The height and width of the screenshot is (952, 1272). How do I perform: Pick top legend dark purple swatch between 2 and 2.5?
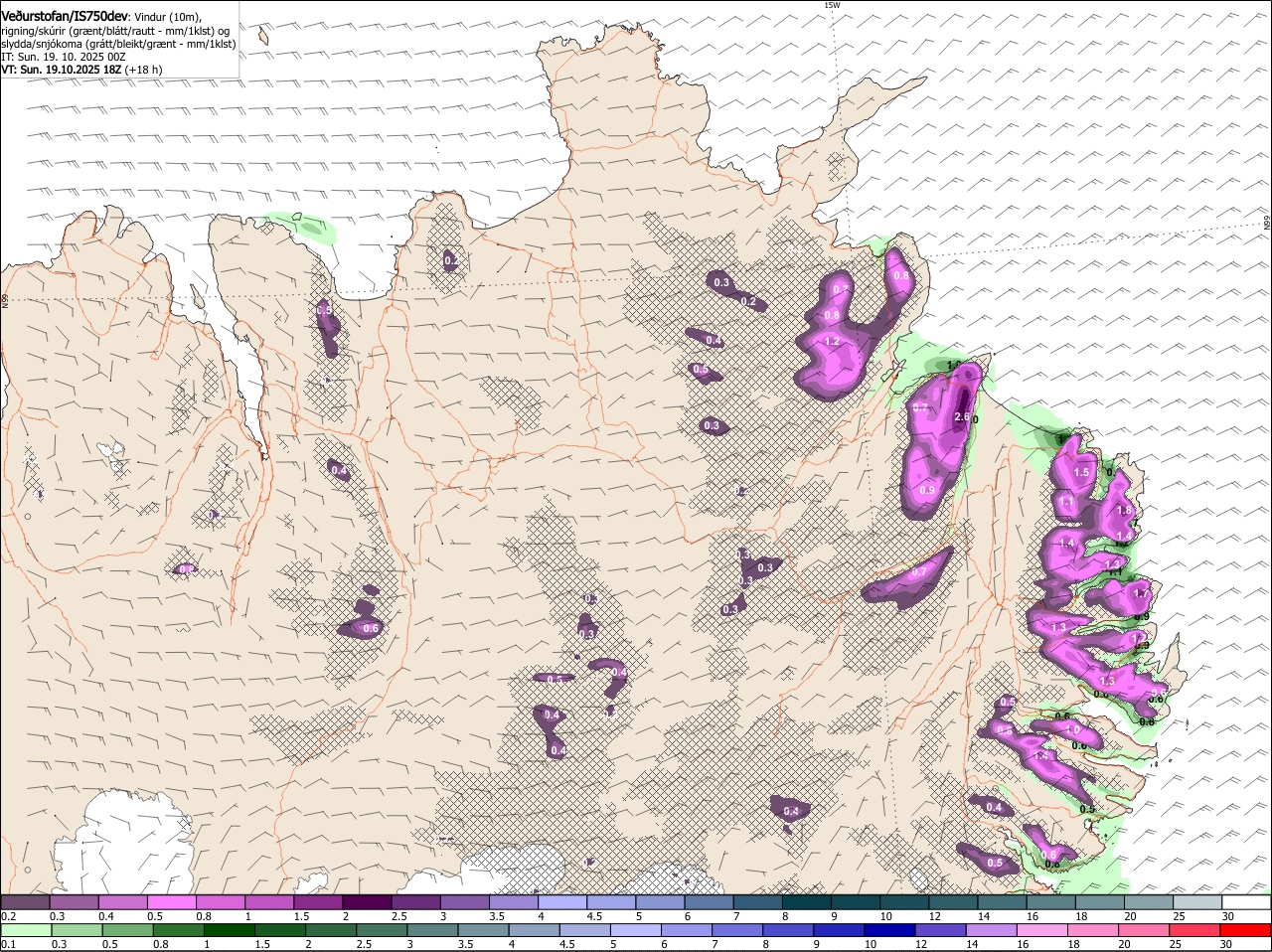(367, 902)
